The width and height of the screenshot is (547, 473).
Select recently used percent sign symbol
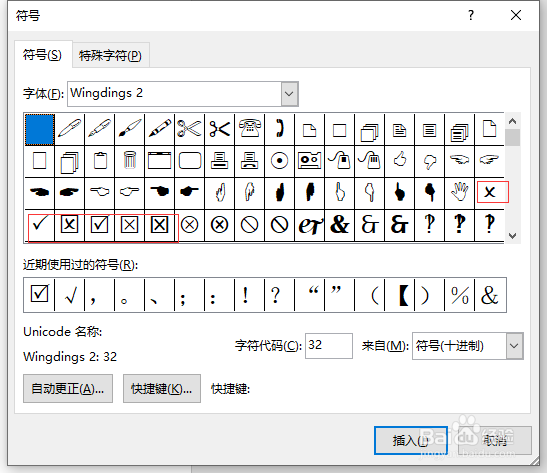(x=459, y=295)
